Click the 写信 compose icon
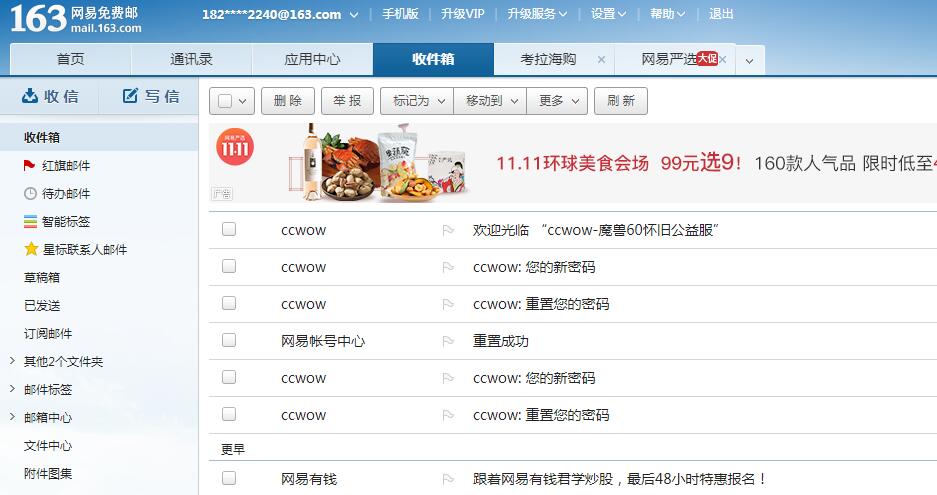 tap(130, 96)
